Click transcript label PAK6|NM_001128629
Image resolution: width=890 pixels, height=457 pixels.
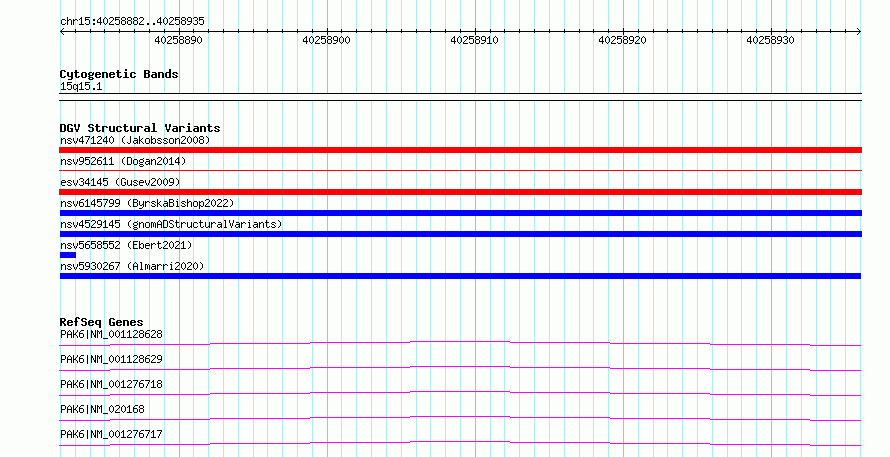pos(111,359)
